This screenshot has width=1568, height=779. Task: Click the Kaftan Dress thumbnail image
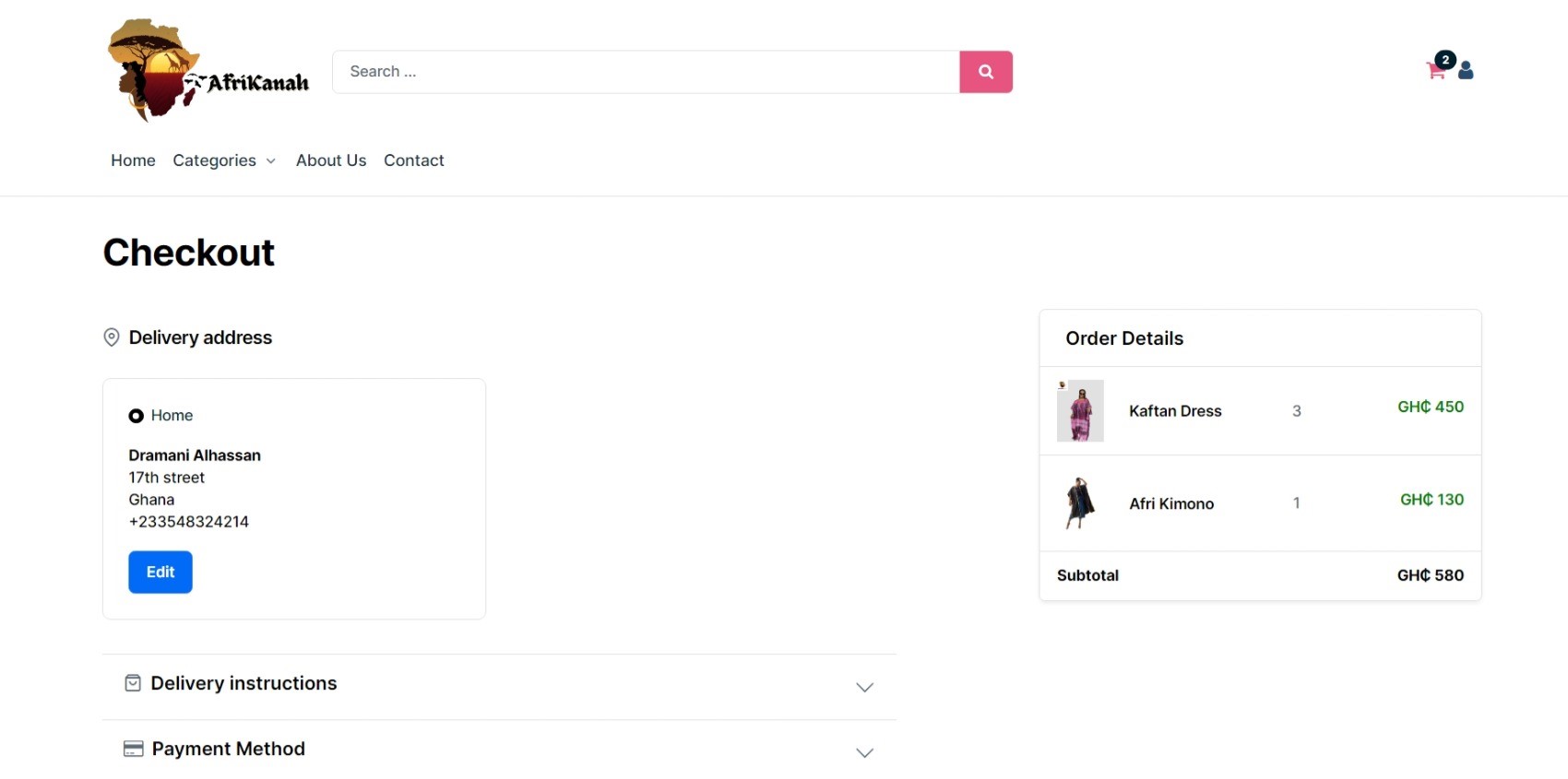[x=1080, y=411]
